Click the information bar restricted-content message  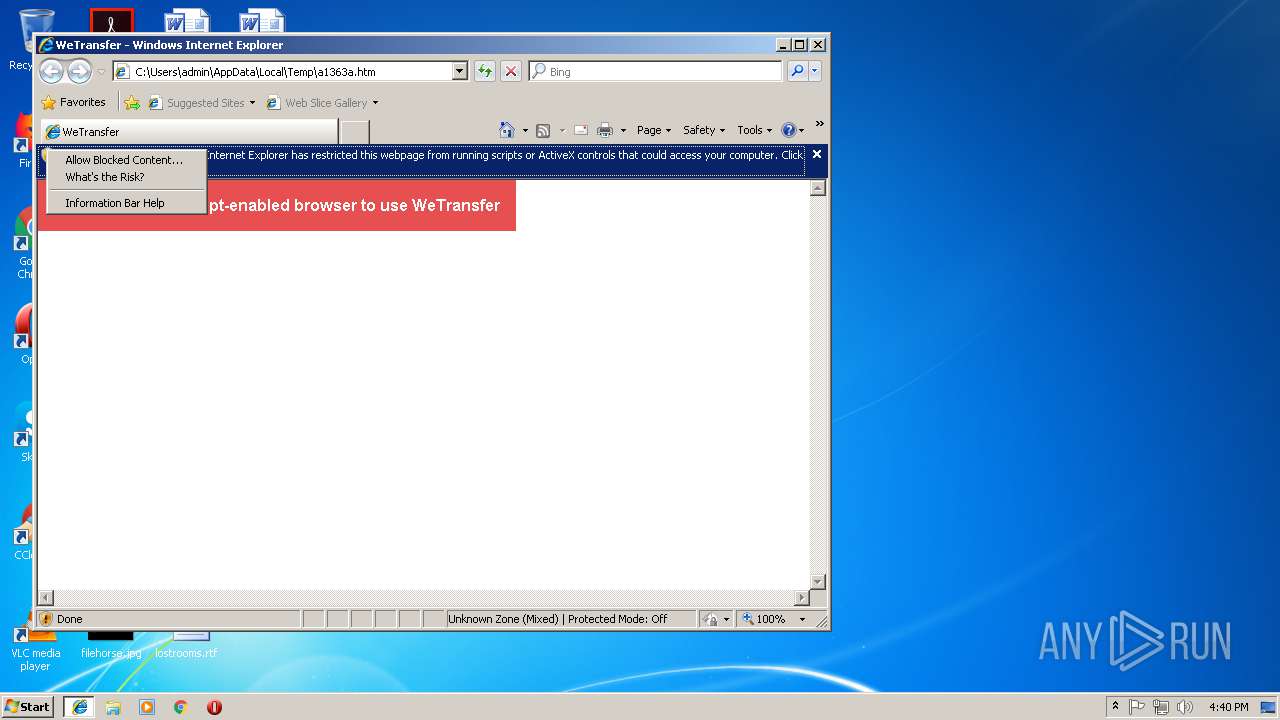click(503, 155)
